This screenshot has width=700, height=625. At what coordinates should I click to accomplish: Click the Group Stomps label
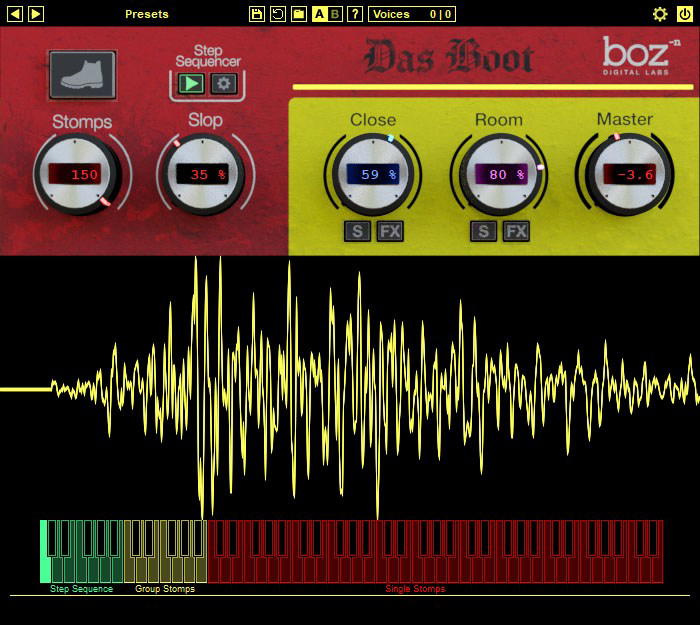click(165, 589)
